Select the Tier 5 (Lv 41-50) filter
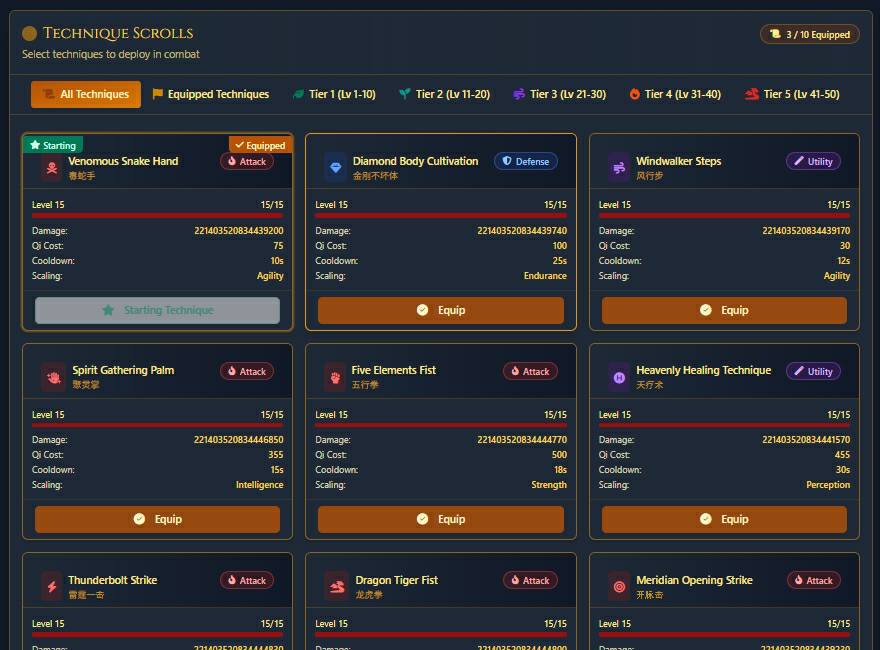Image resolution: width=880 pixels, height=650 pixels. pyautogui.click(x=792, y=94)
